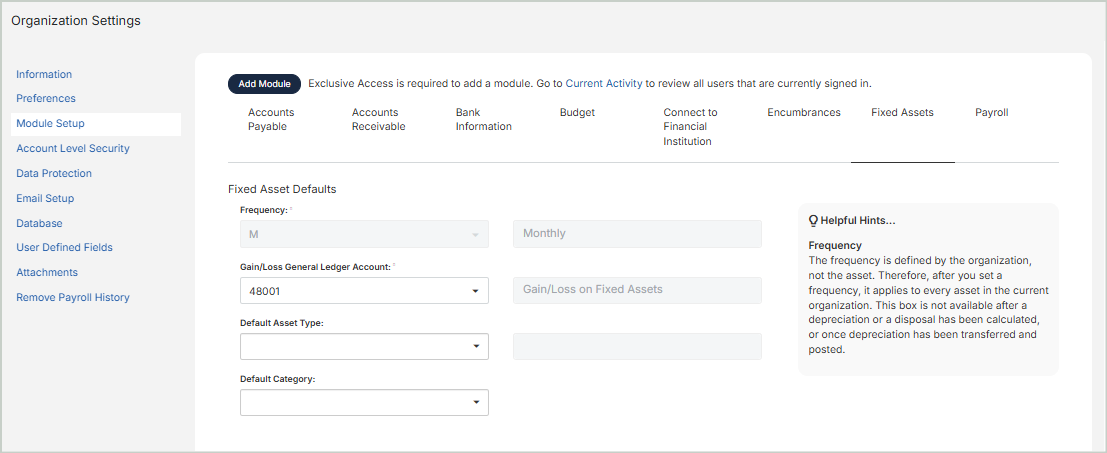Click the Gain/Loss on Fixed Assets description field
Image resolution: width=1107 pixels, height=453 pixels.
[x=637, y=290]
